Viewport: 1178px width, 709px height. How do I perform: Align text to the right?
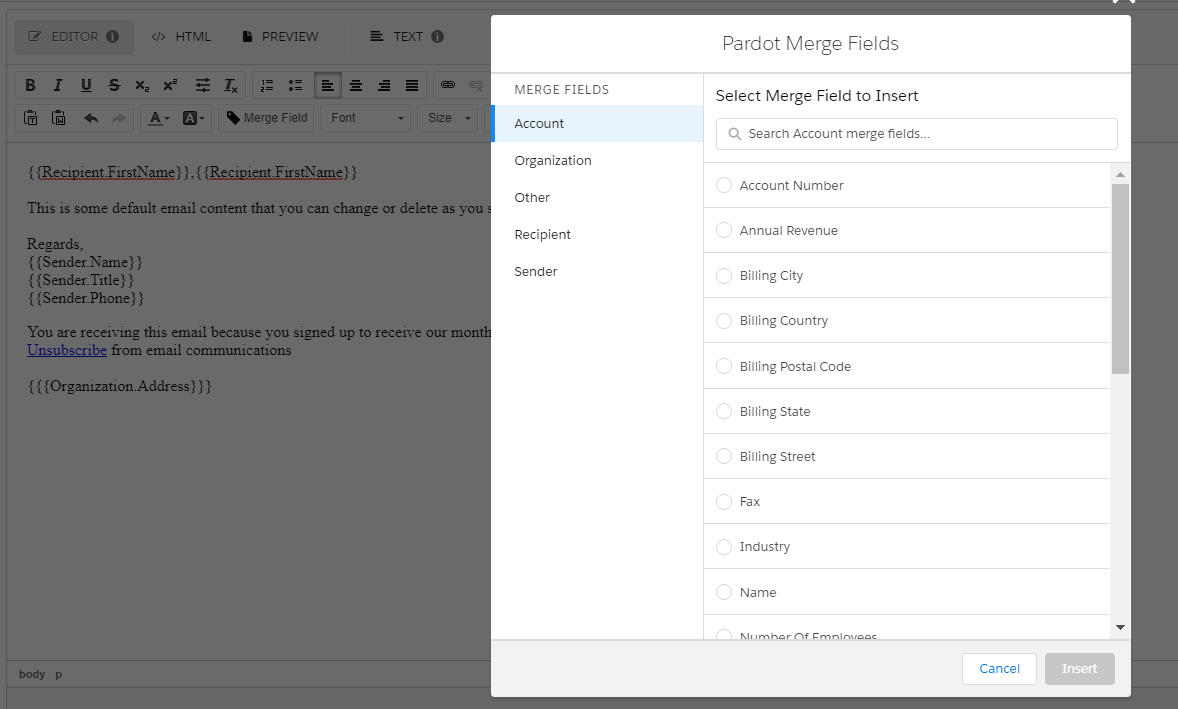384,86
